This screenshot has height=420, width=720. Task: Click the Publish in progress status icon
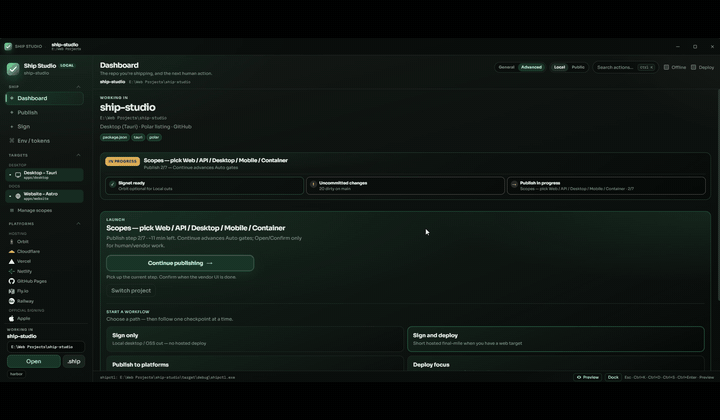(514, 185)
